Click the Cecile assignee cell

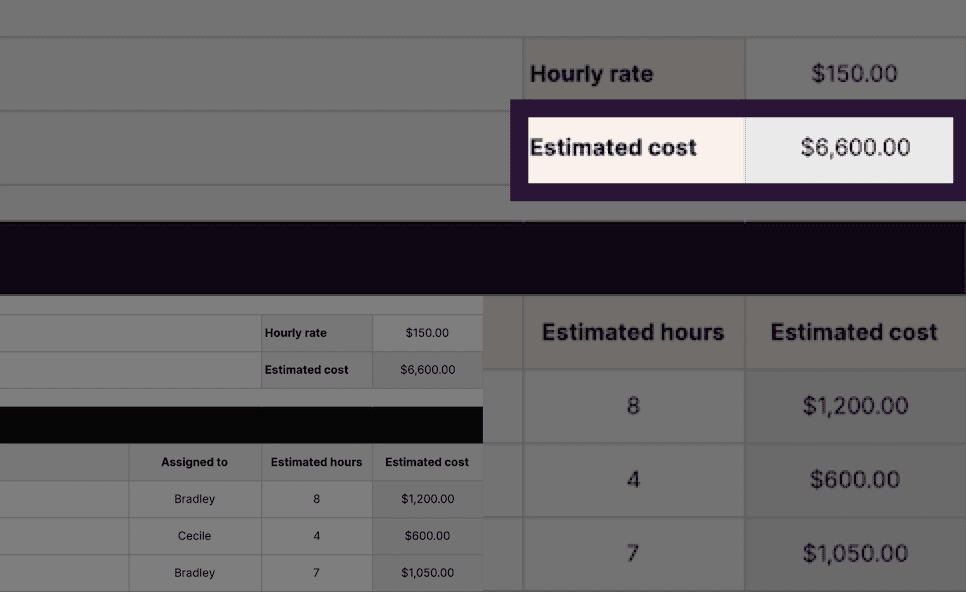pyautogui.click(x=194, y=536)
